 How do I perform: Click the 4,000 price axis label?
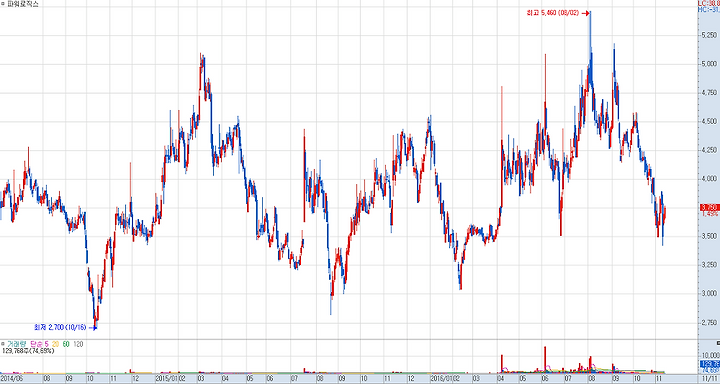click(709, 179)
